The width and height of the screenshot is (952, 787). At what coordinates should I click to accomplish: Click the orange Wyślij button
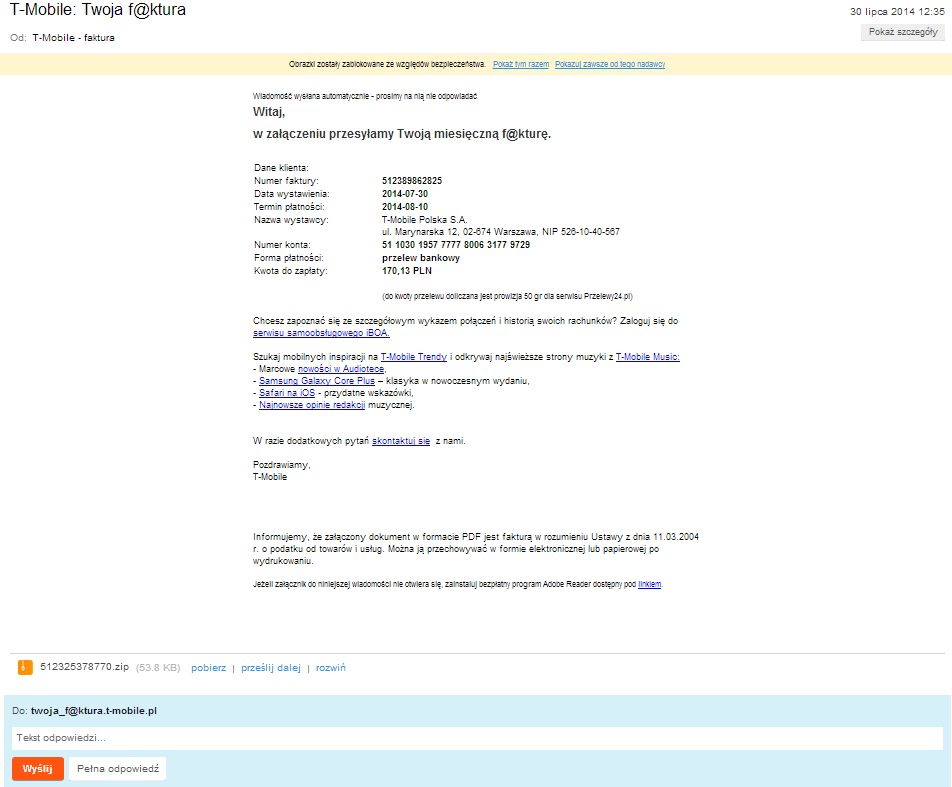pyautogui.click(x=38, y=769)
